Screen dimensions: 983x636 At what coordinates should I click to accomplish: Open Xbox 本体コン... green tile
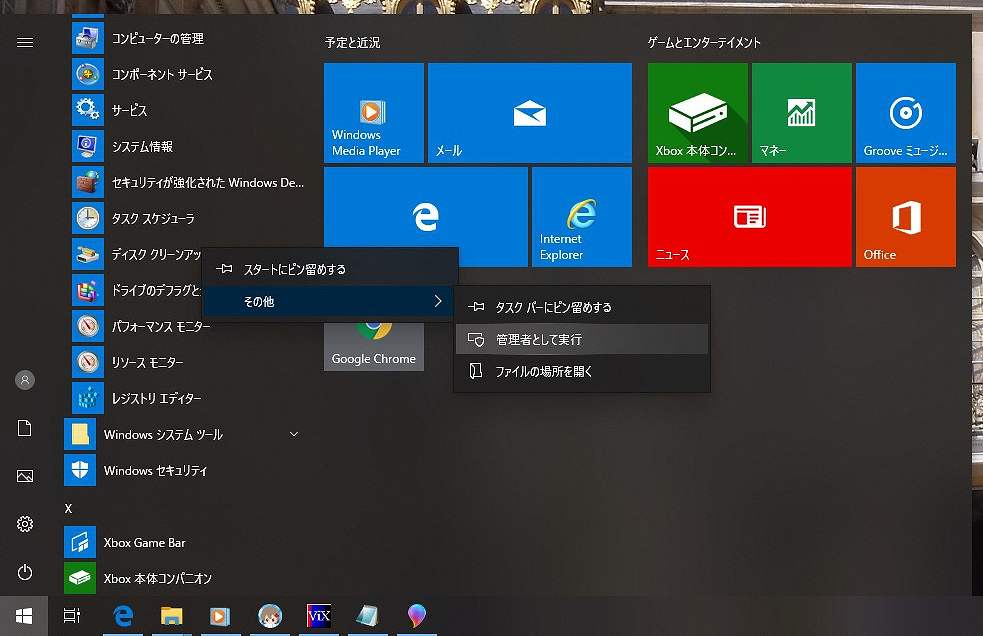point(698,113)
